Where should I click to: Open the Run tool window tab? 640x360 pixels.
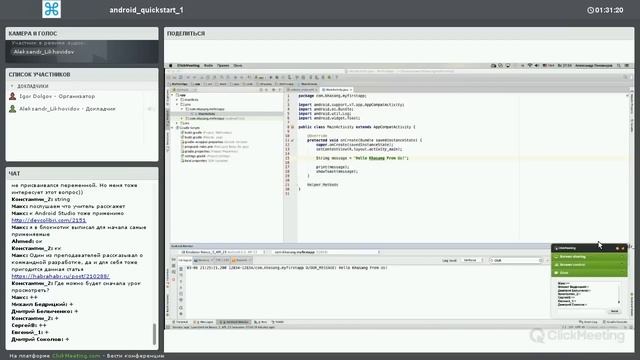[260, 322]
